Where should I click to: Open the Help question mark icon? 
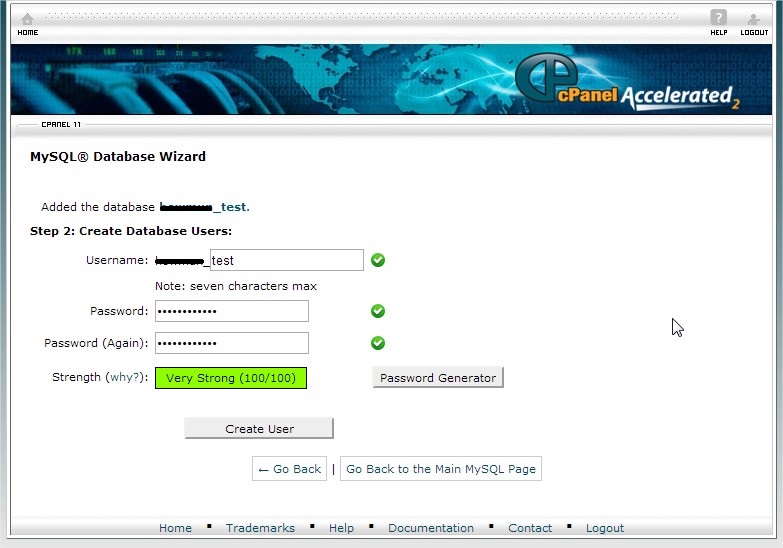click(x=718, y=17)
